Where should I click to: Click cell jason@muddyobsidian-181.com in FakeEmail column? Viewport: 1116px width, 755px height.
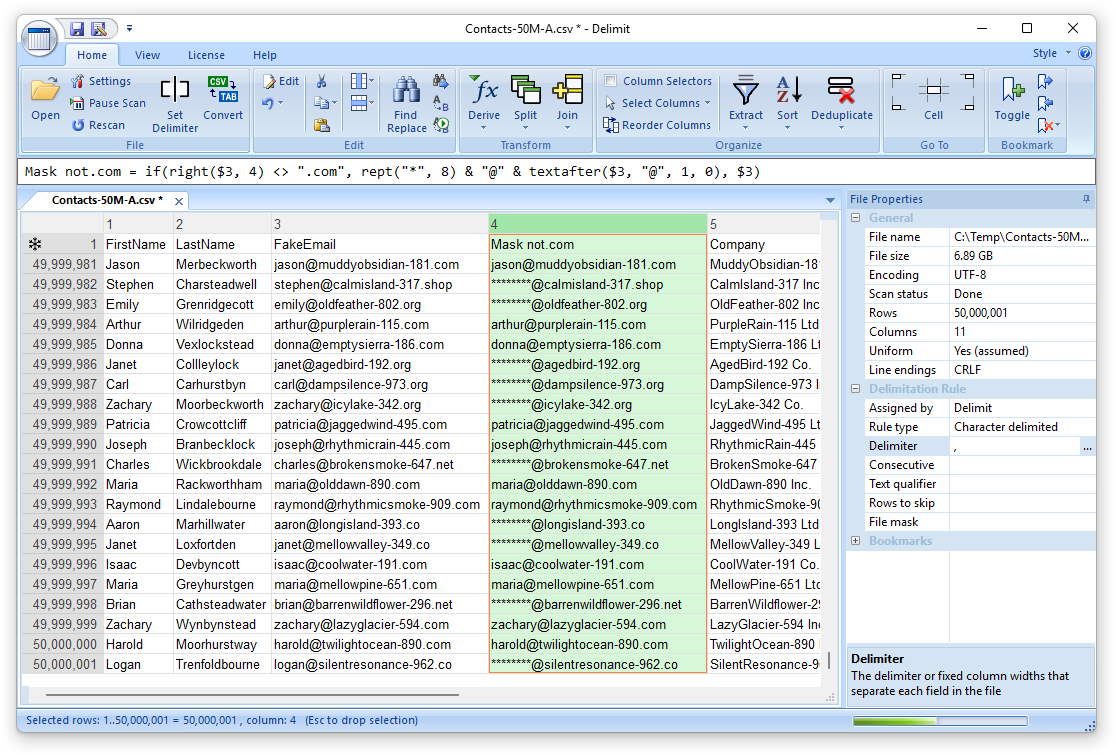click(379, 265)
